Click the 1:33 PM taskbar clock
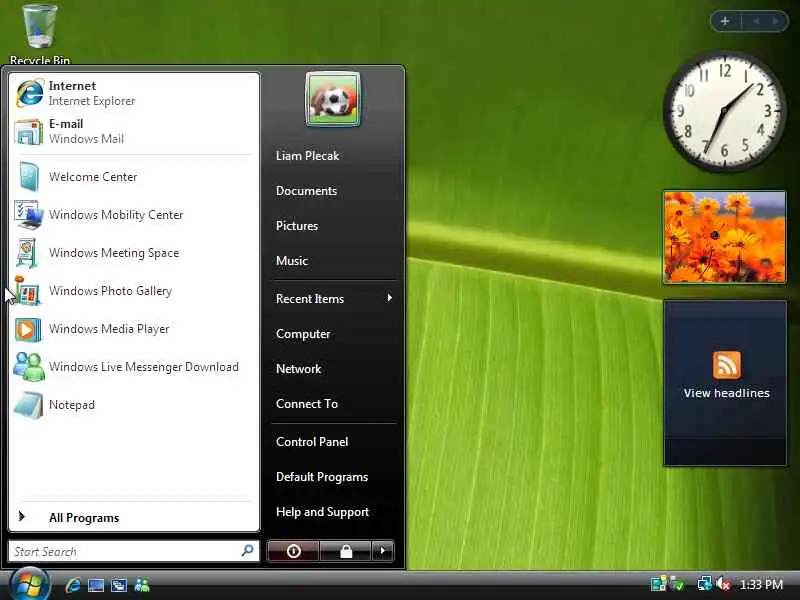The image size is (800, 600). pyautogui.click(x=761, y=584)
